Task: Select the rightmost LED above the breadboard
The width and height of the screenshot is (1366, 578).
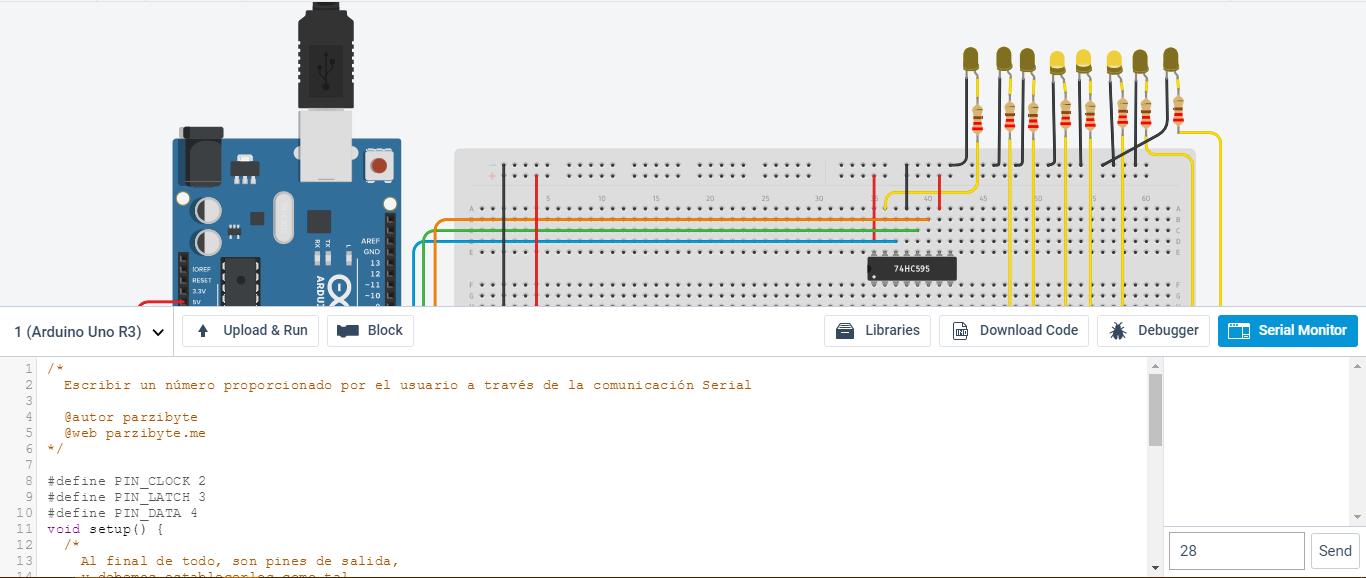Action: (x=1171, y=60)
